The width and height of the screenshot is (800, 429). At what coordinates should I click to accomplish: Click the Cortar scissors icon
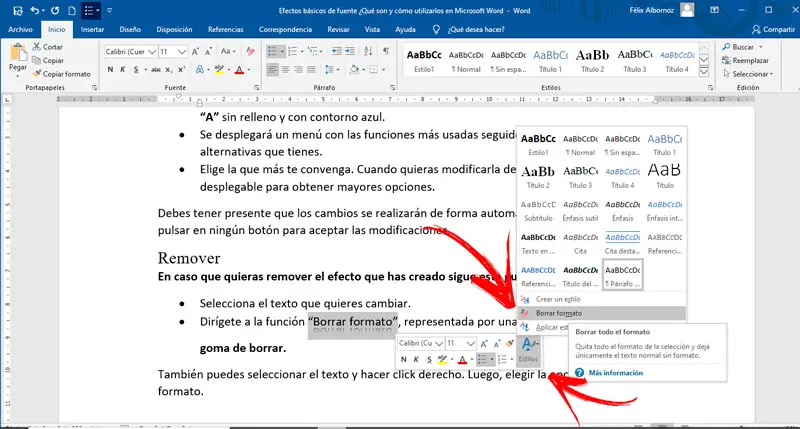pyautogui.click(x=37, y=47)
